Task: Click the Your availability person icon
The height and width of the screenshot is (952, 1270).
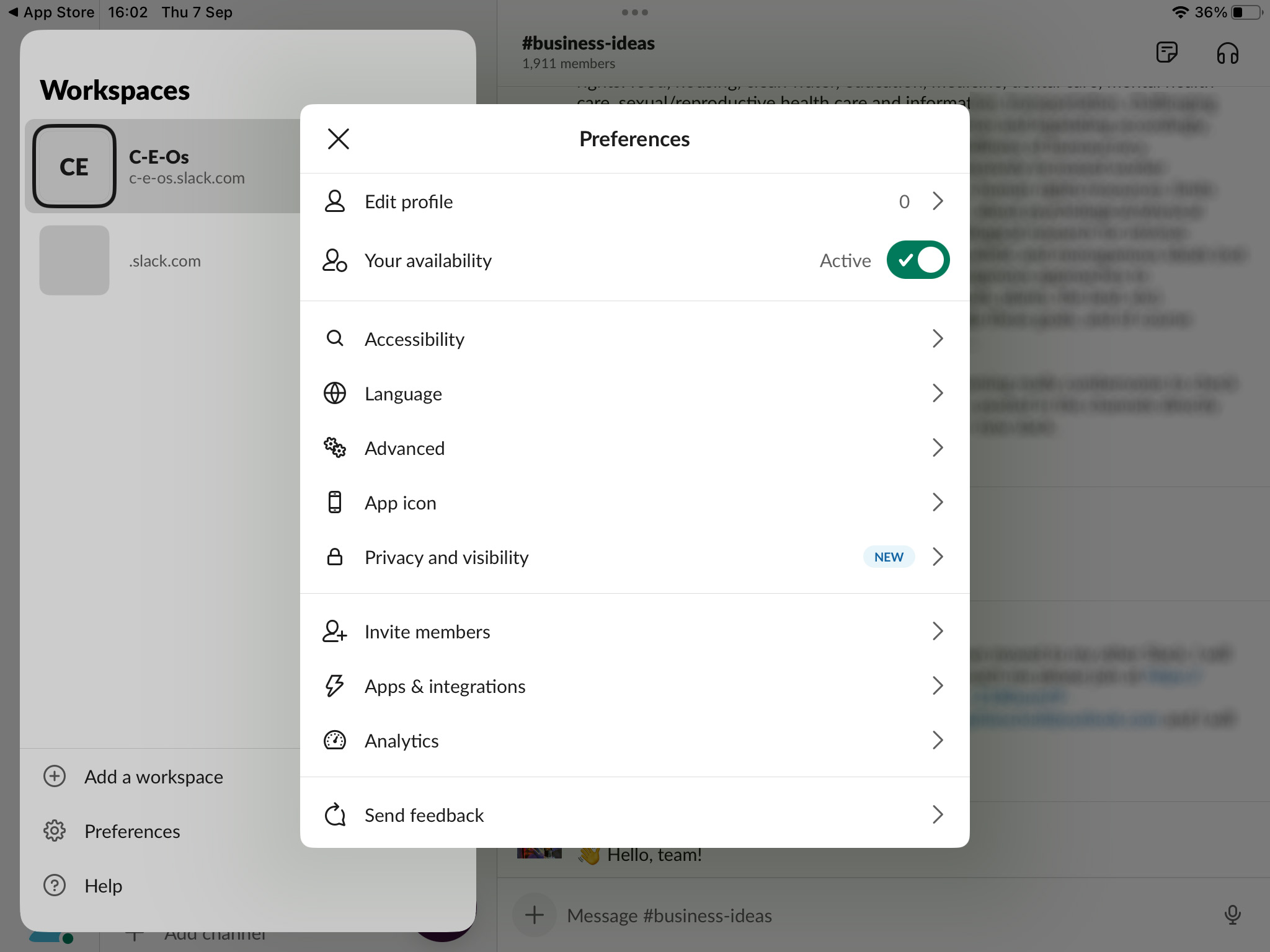Action: click(x=335, y=260)
